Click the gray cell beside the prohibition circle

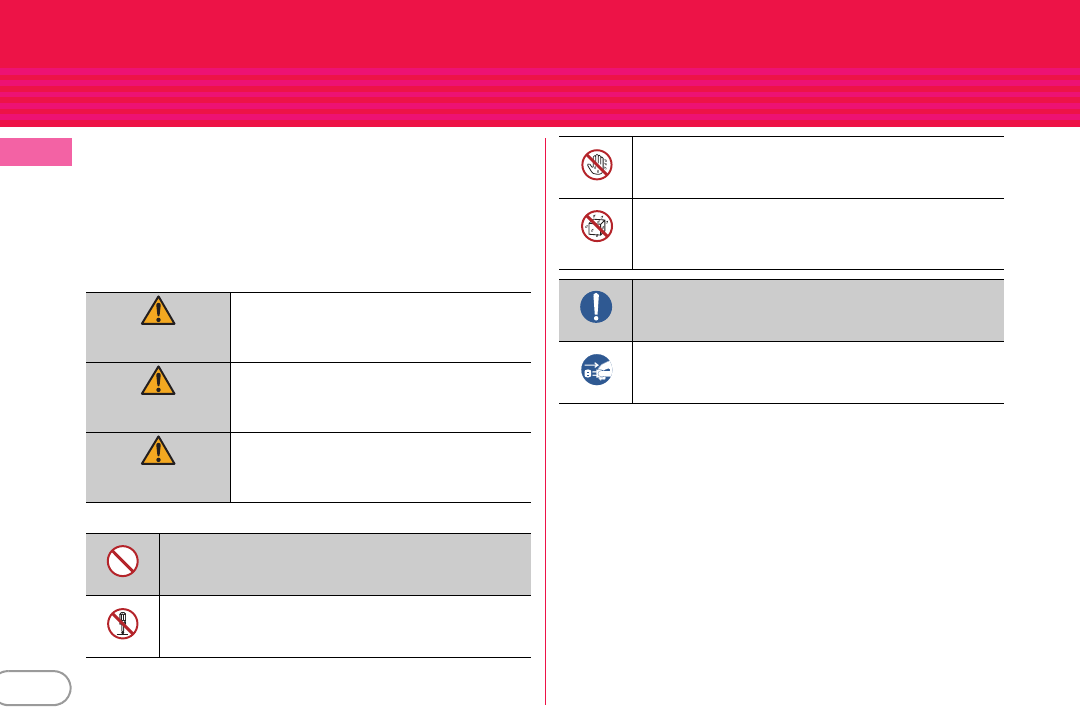click(x=345, y=564)
